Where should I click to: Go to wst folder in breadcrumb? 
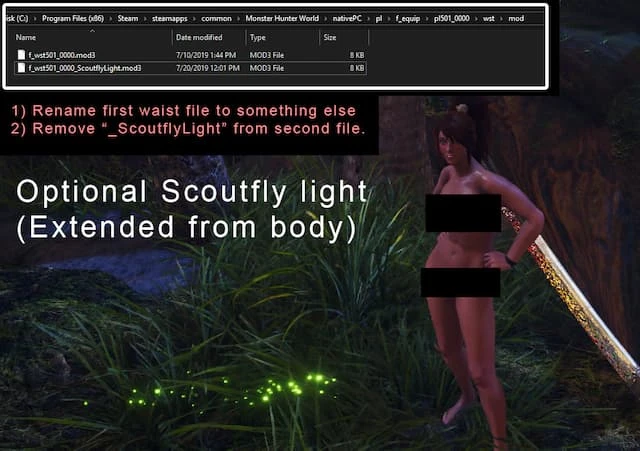[489, 19]
